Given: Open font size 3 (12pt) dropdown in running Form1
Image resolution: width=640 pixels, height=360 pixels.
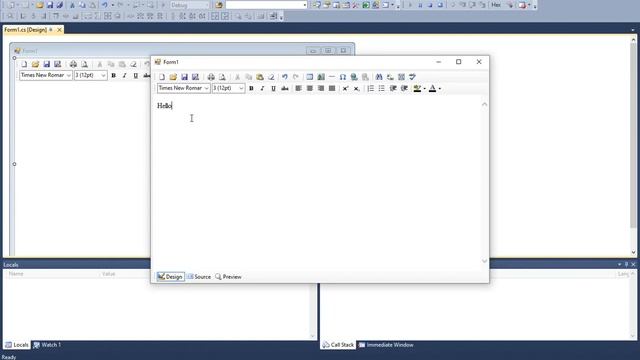Looking at the screenshot, I should pos(241,88).
